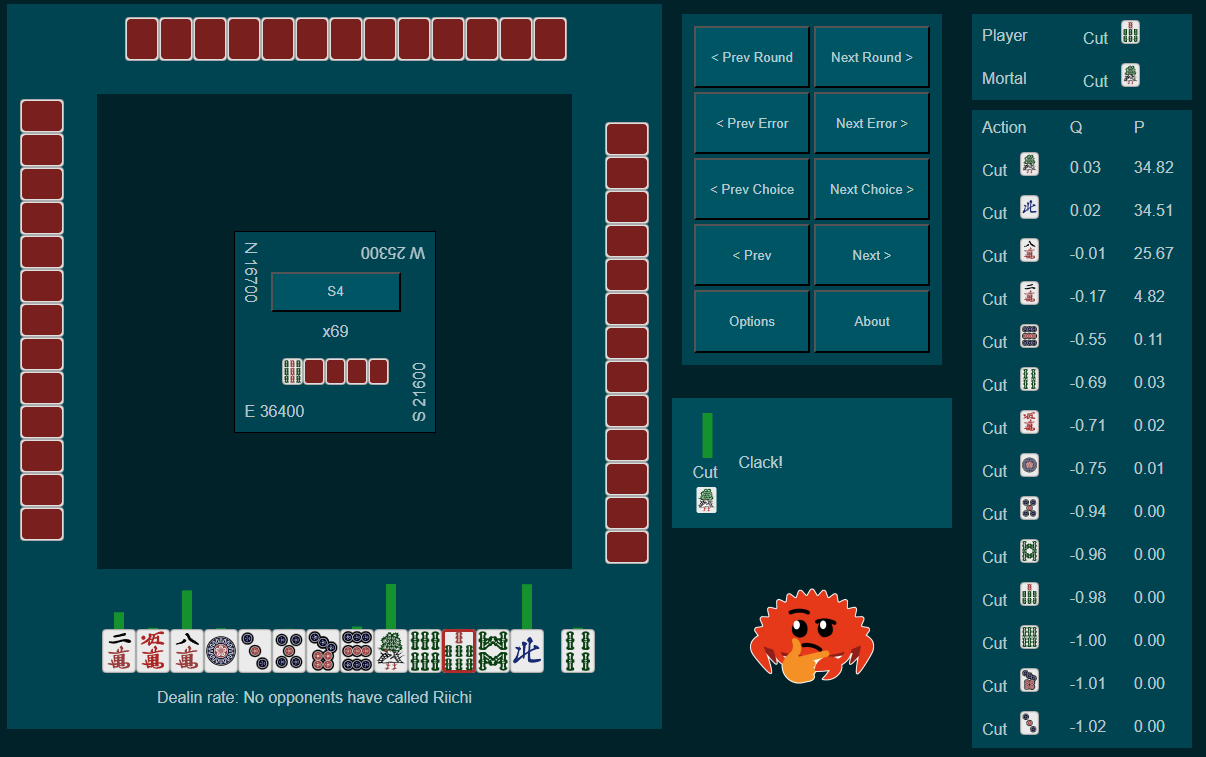Jump to the next error
Screen dimensions: 1206x757
click(872, 123)
